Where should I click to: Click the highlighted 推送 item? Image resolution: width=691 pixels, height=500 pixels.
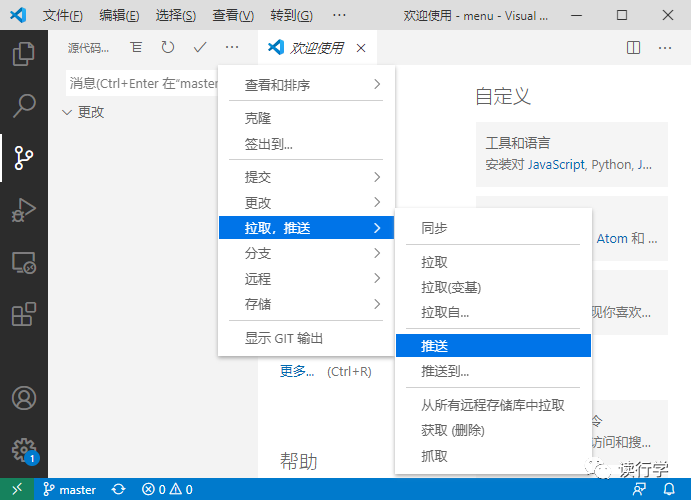point(493,346)
